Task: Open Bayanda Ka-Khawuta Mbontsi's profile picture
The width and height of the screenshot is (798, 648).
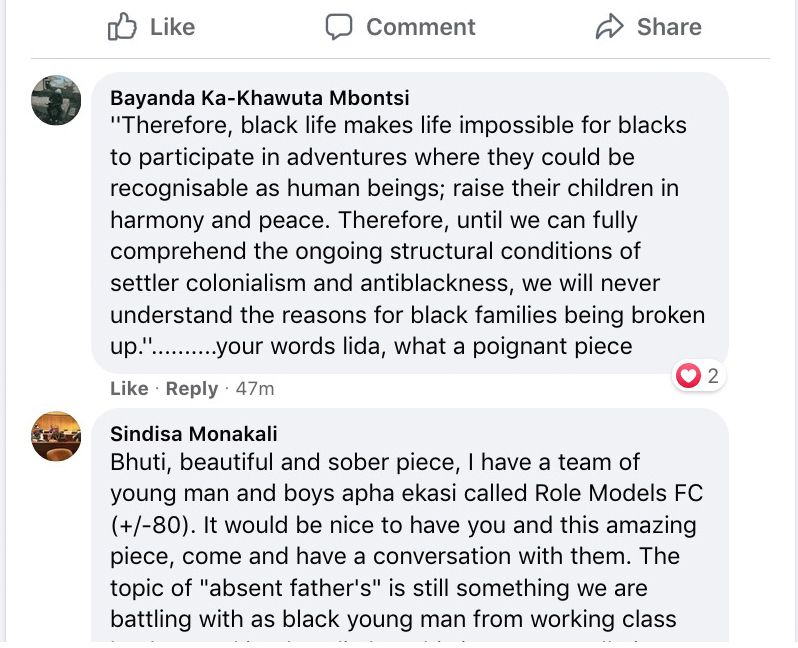Action: pos(56,100)
